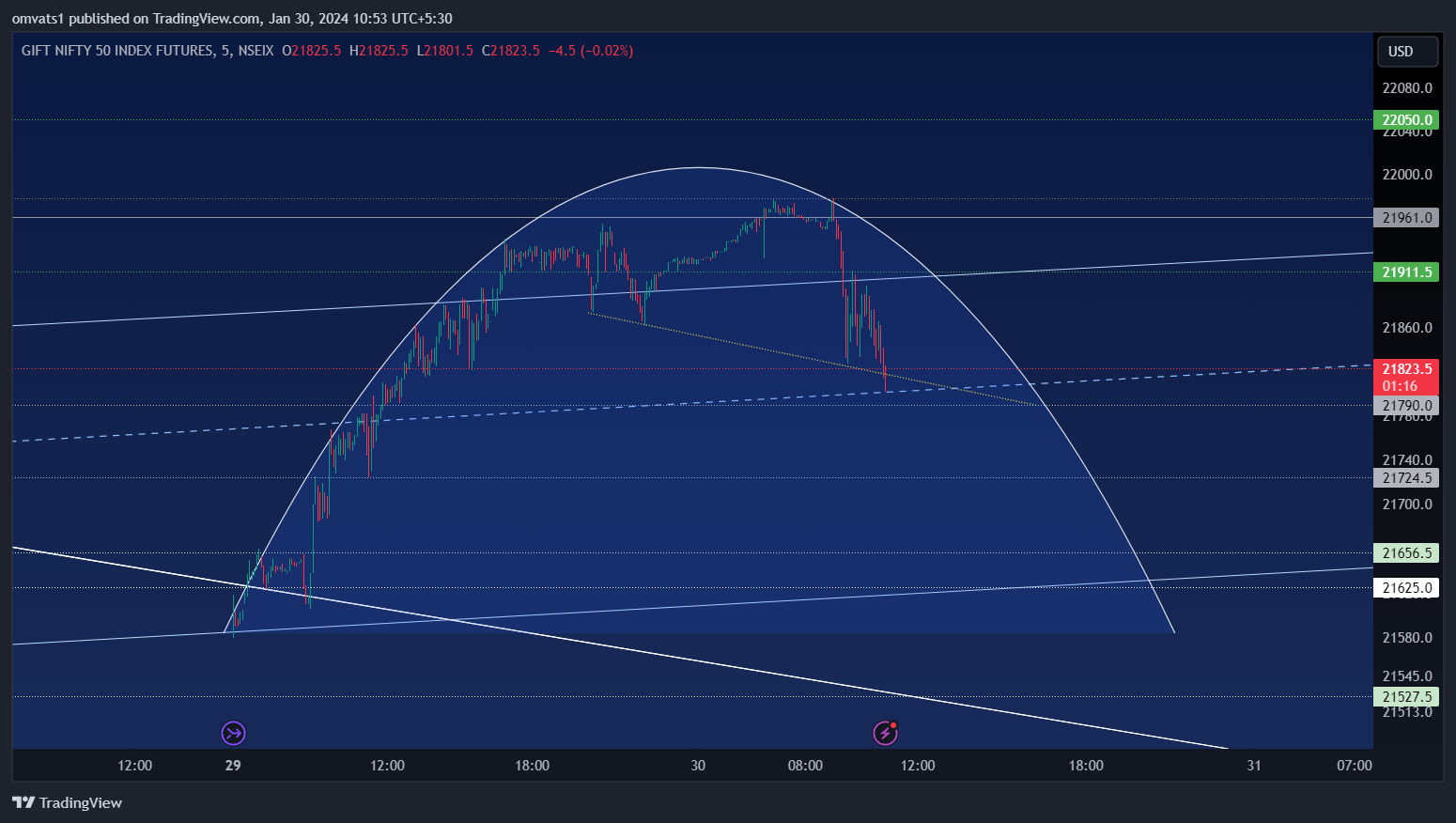Click date label 30 on time axis
The width and height of the screenshot is (1456, 823).
pyautogui.click(x=698, y=766)
